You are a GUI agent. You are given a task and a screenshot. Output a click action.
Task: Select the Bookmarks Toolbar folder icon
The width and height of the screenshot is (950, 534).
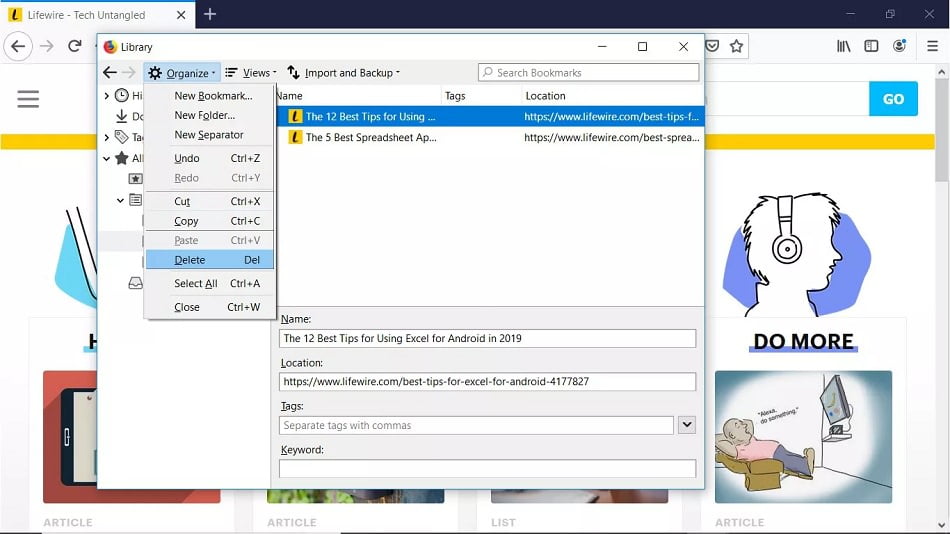(x=136, y=178)
